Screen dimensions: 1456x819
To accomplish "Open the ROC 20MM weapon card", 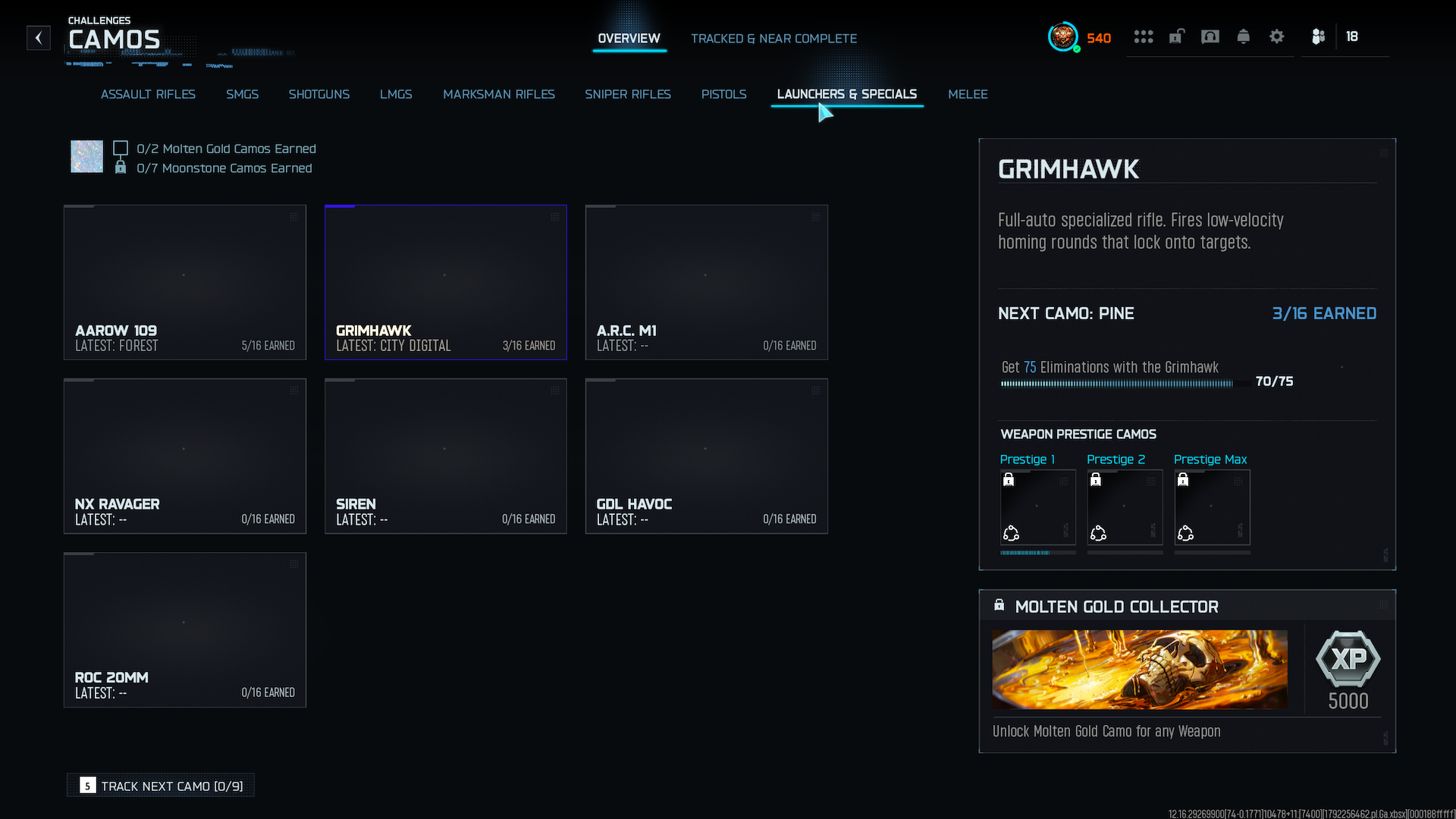I will click(x=185, y=629).
